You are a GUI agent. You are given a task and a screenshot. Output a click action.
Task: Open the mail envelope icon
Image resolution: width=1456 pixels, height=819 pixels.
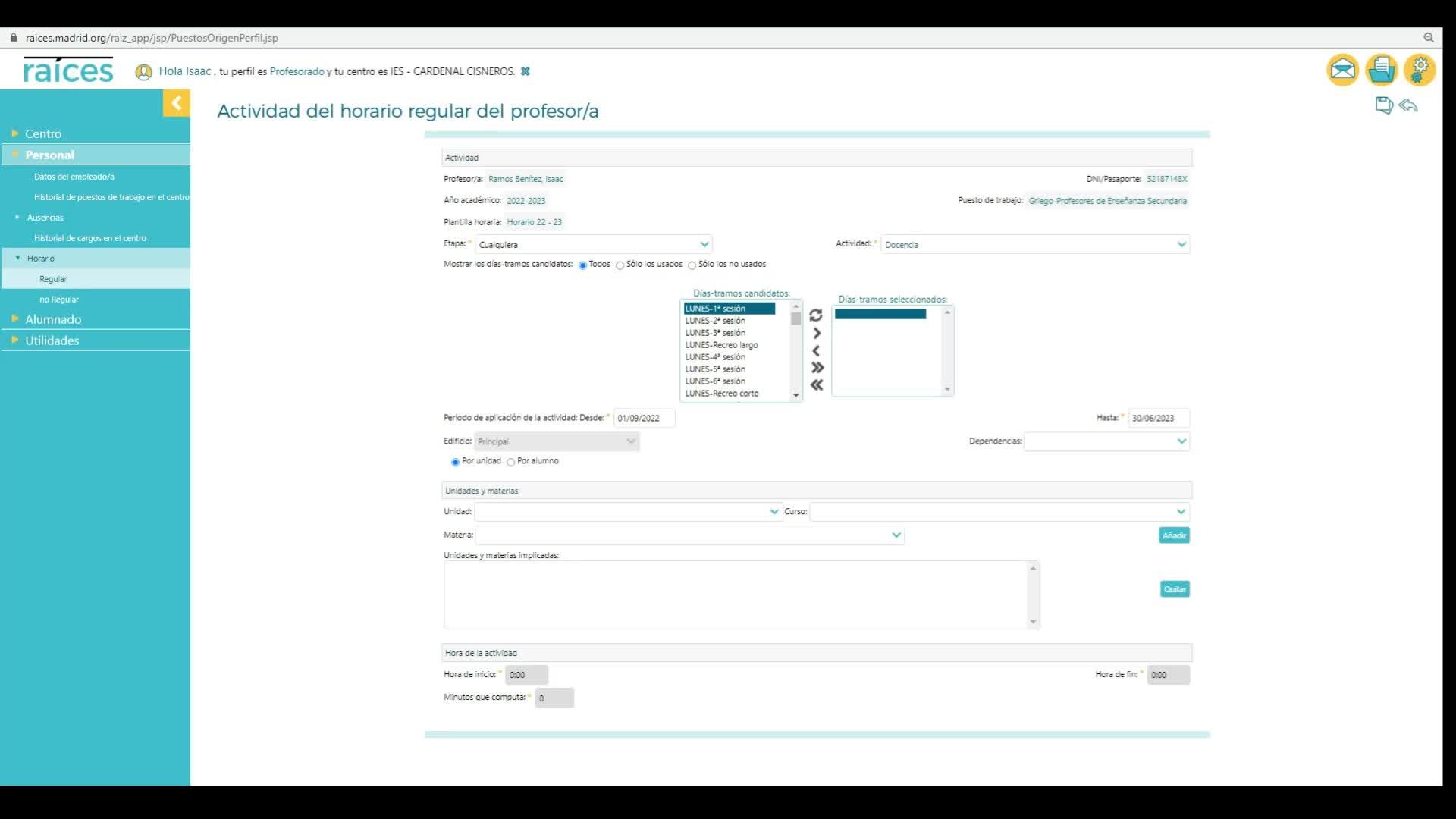click(x=1342, y=71)
